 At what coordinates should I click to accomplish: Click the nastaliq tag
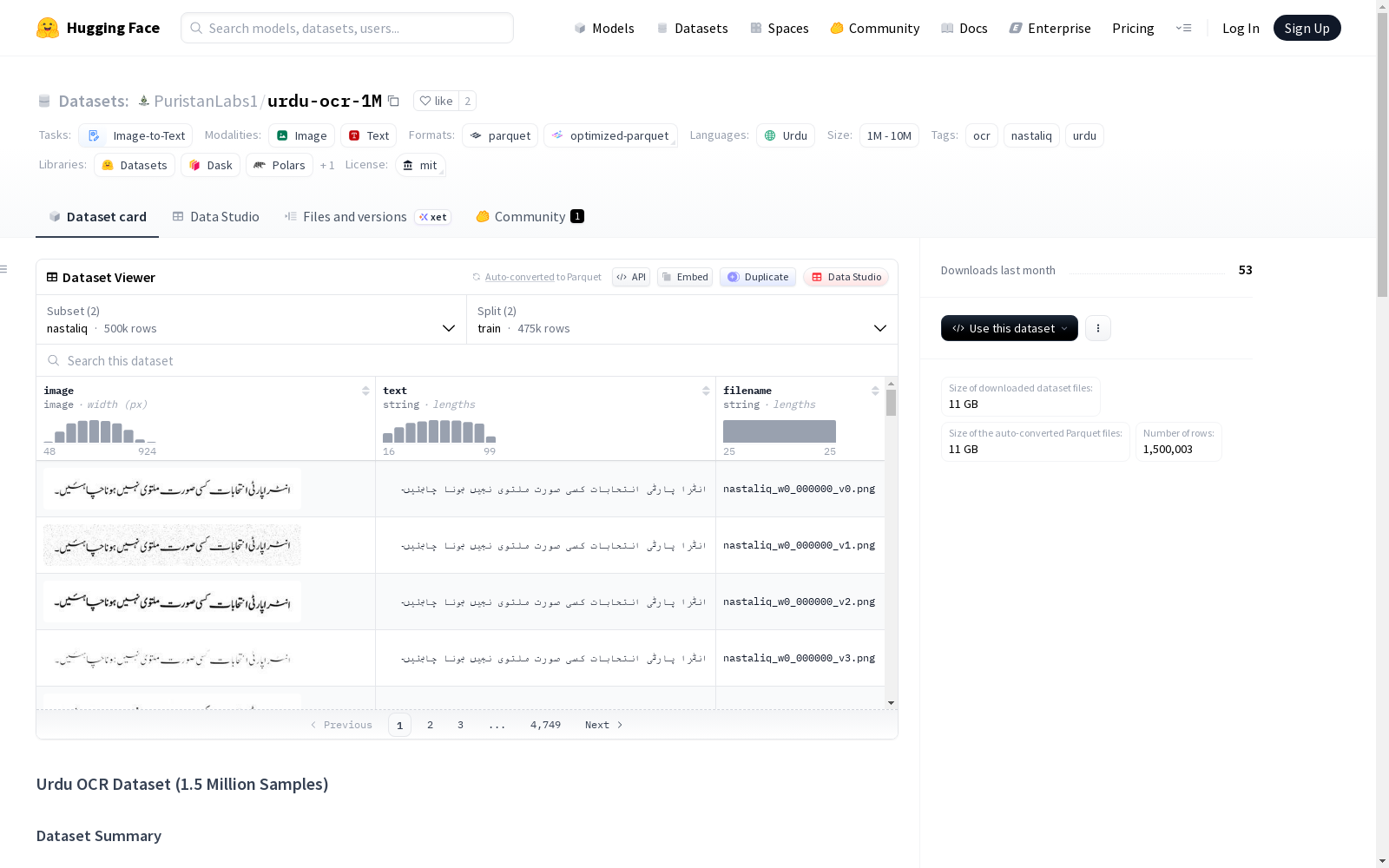point(1031,135)
